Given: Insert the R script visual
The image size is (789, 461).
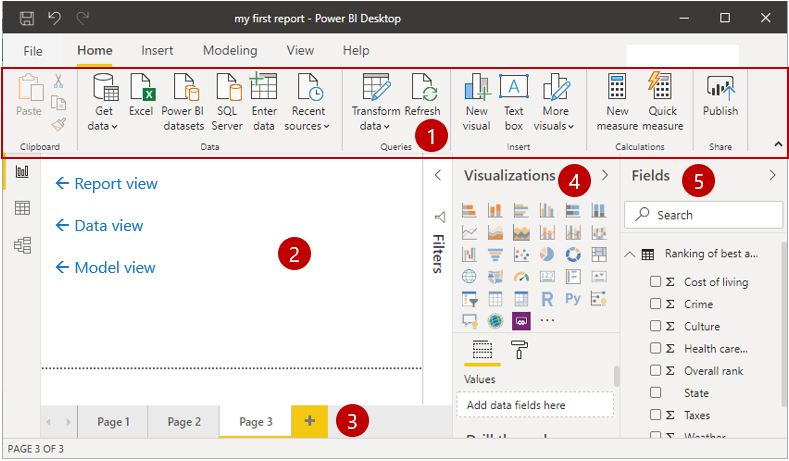Looking at the screenshot, I should (547, 299).
